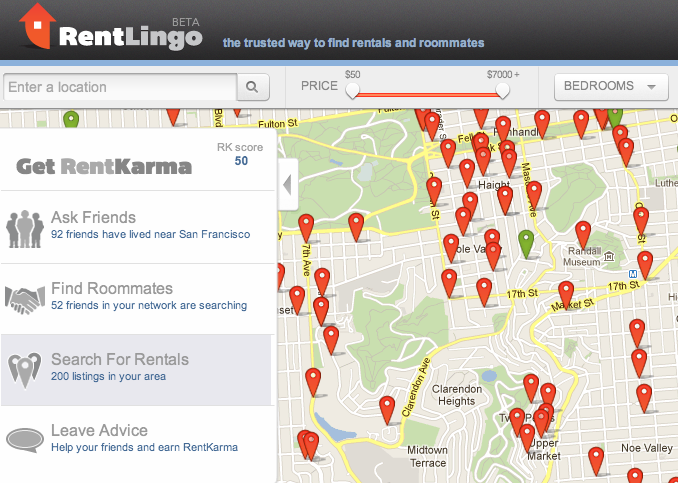
Task: Click the Randall Museum map icon
Action: pos(609,256)
